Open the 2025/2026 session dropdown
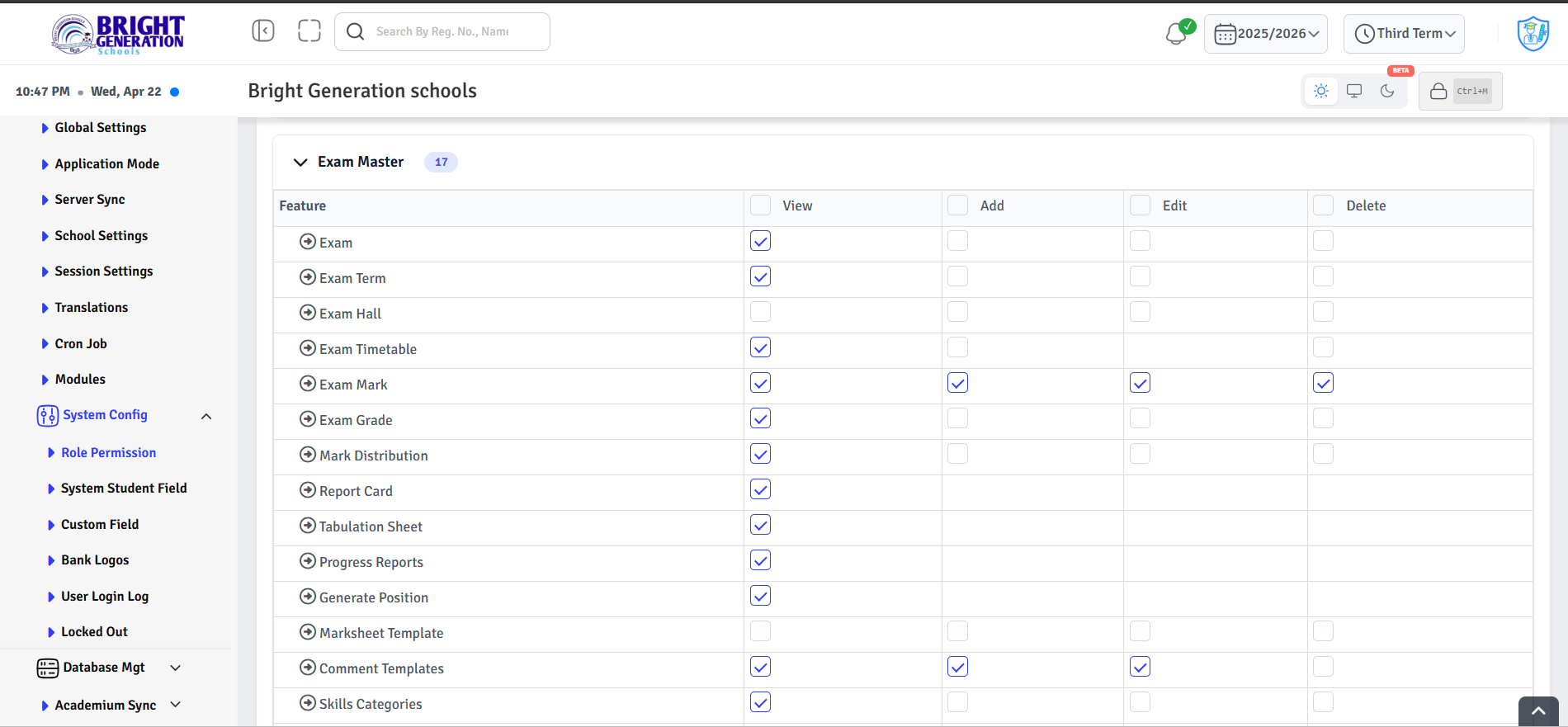Image resolution: width=1568 pixels, height=727 pixels. [1266, 34]
